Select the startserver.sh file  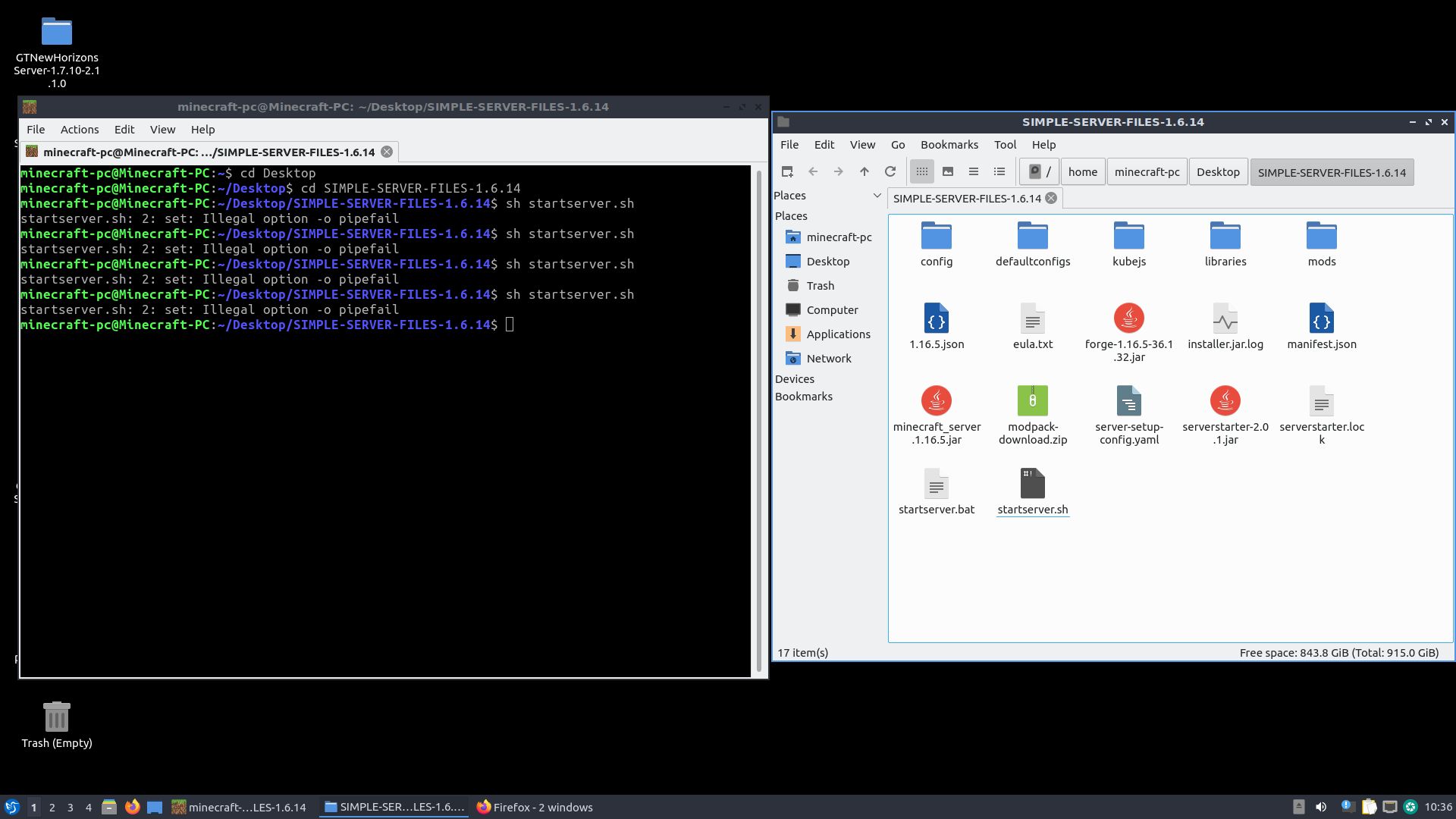click(1032, 489)
